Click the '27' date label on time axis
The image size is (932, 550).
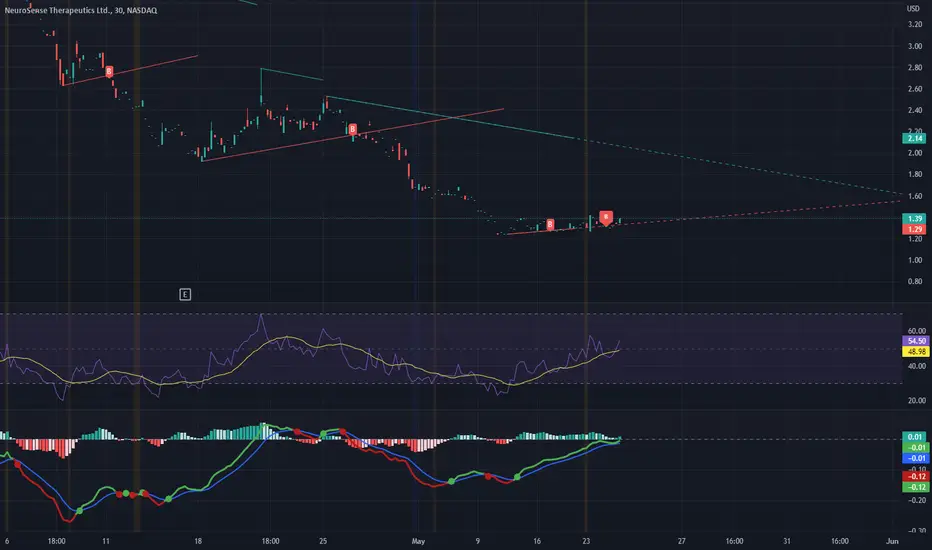681,541
